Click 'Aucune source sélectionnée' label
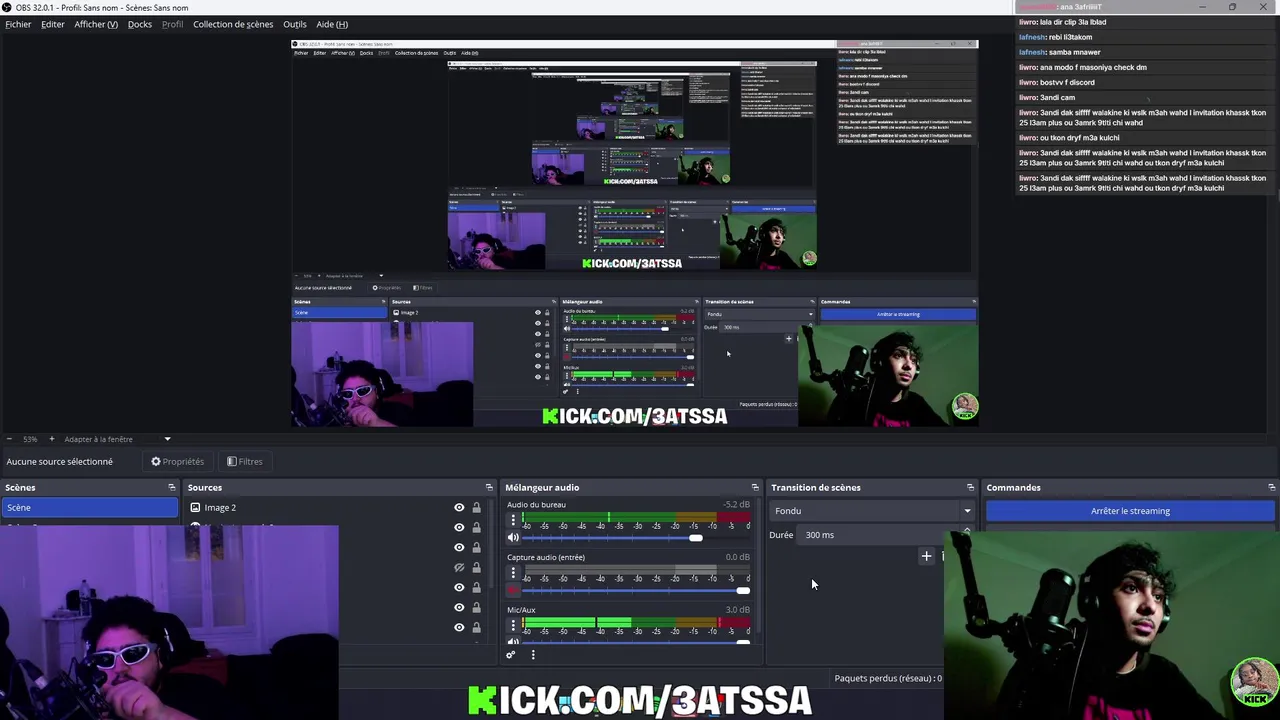The image size is (1280, 720). 59,461
